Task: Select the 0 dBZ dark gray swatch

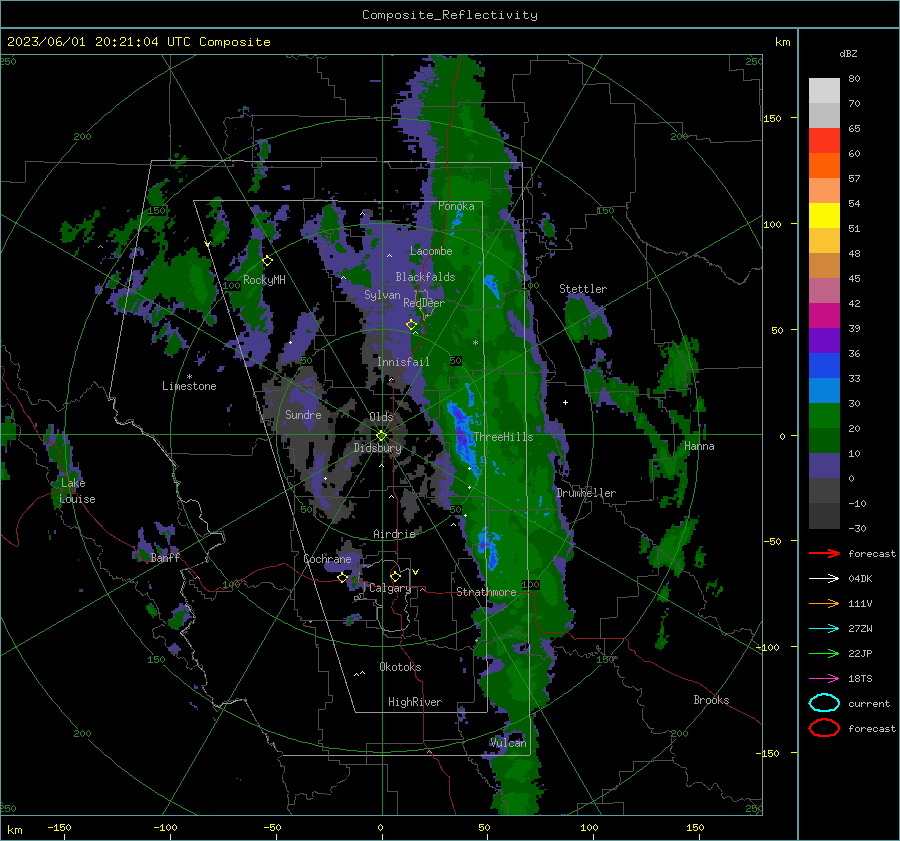Action: click(x=824, y=490)
